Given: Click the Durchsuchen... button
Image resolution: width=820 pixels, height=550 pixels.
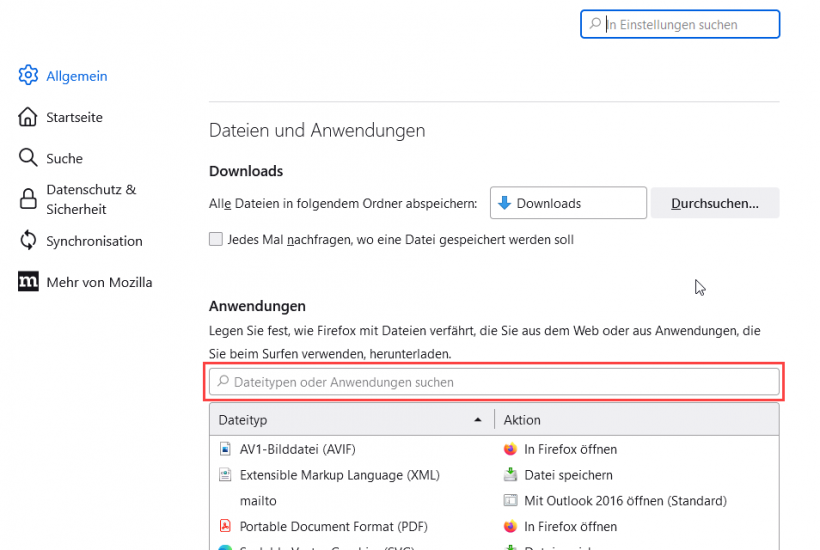Looking at the screenshot, I should pyautogui.click(x=715, y=203).
